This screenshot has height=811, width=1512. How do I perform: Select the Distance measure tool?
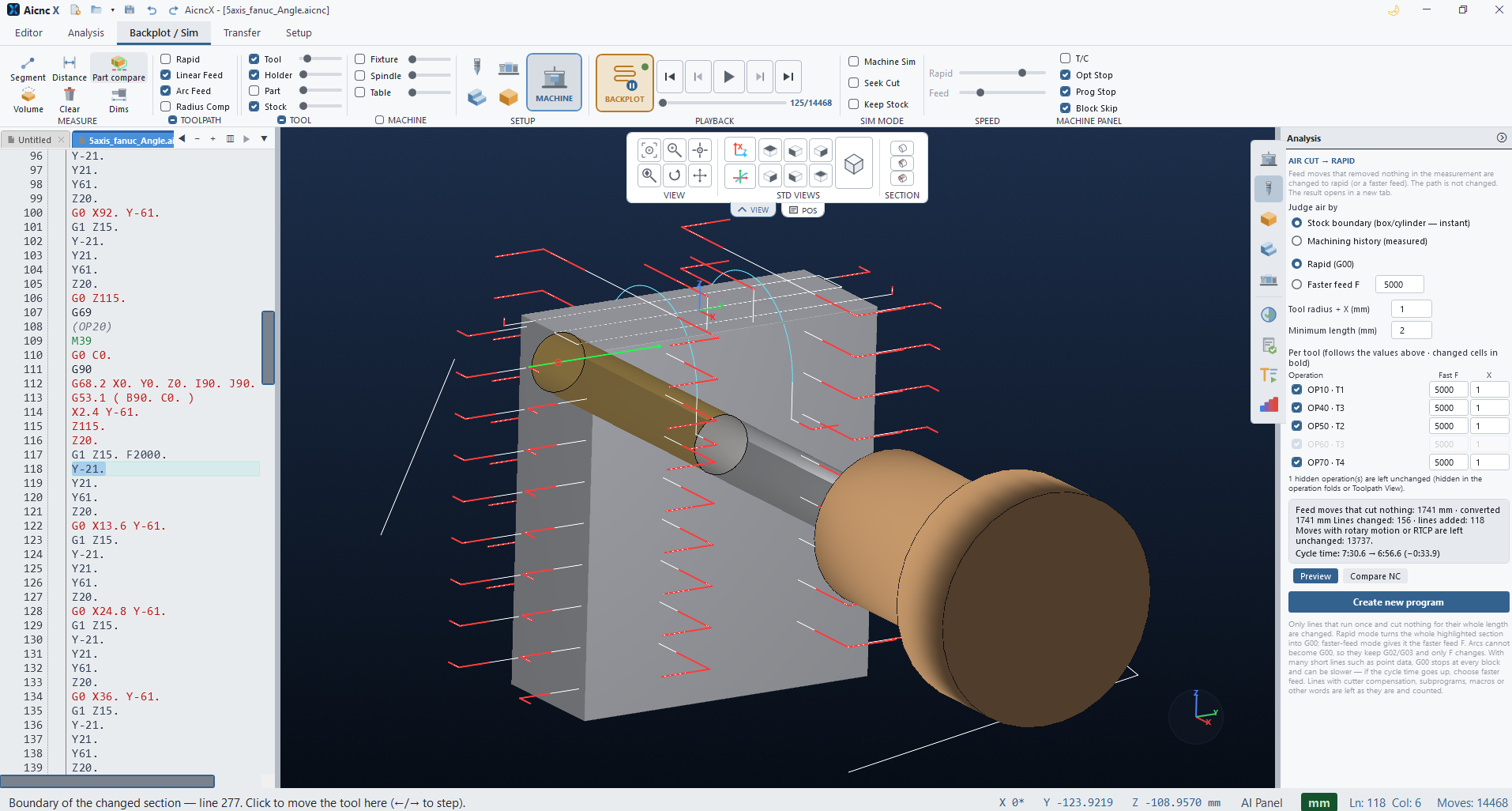(70, 69)
